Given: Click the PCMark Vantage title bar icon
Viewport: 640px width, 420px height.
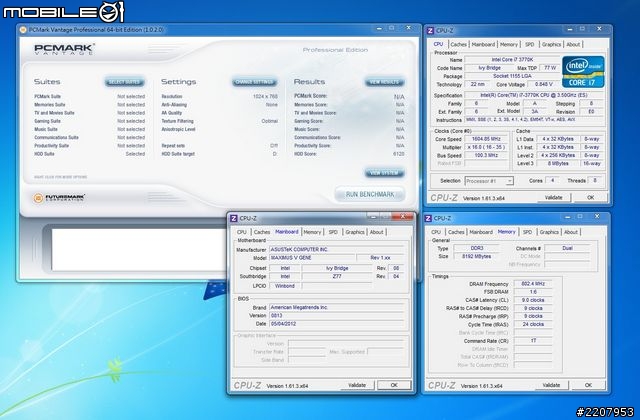Looking at the screenshot, I should click(24, 30).
